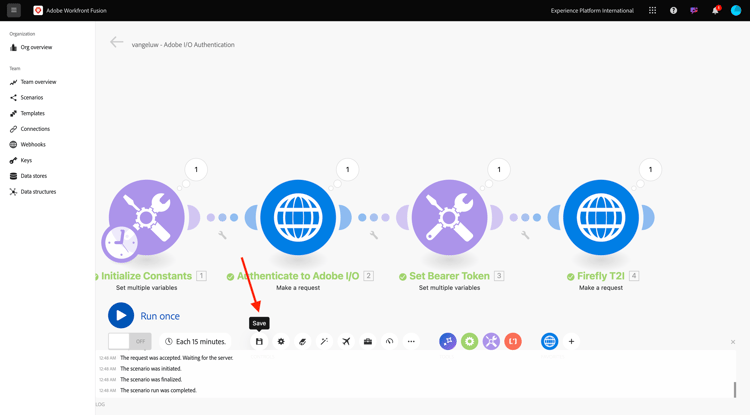Open Team overview in sidebar
This screenshot has height=415, width=750.
pos(33,82)
